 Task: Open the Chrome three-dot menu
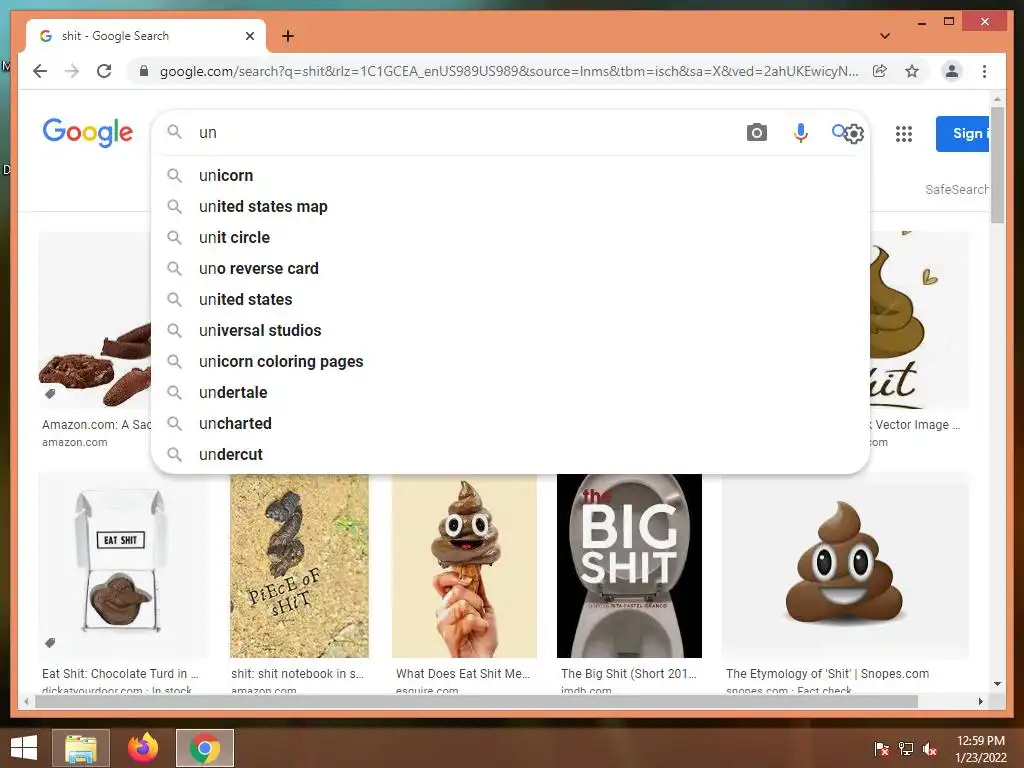point(984,71)
